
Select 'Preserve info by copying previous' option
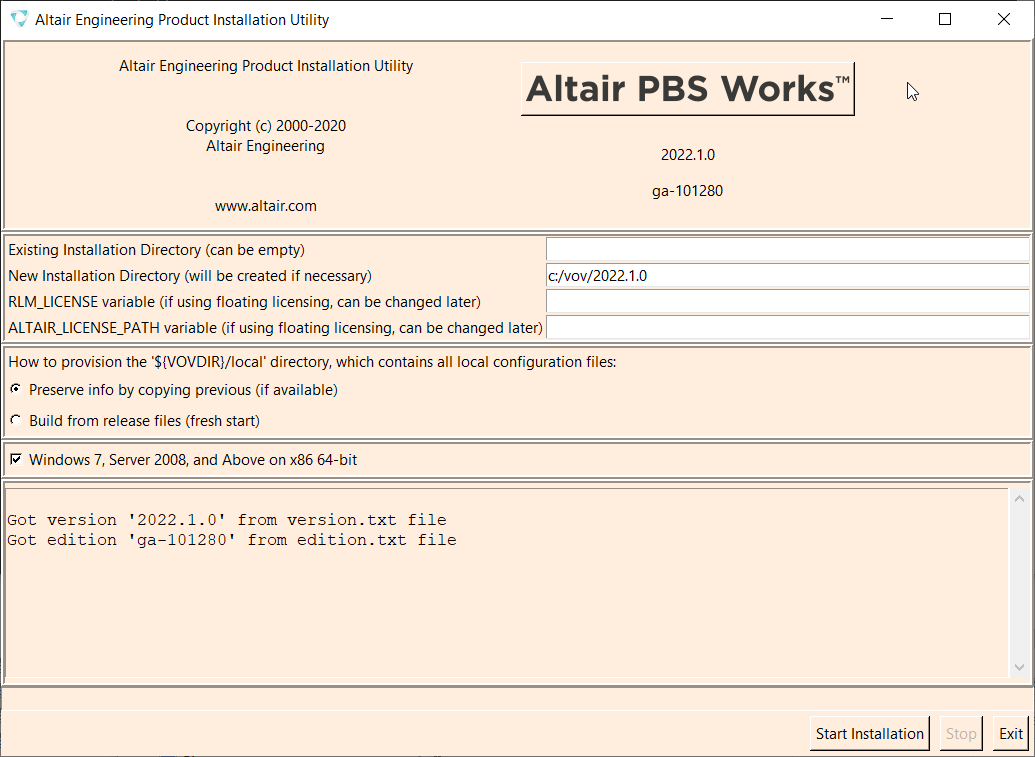tap(15, 390)
